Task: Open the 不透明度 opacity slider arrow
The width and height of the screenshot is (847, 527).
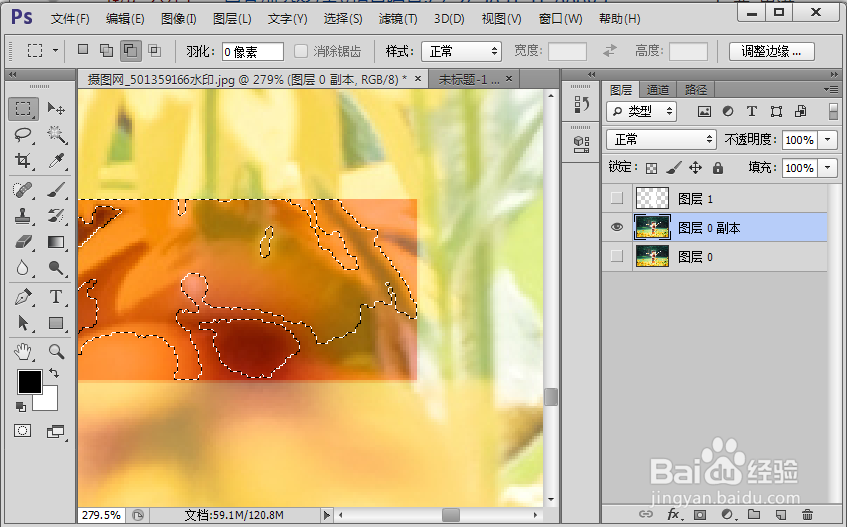Action: click(828, 139)
